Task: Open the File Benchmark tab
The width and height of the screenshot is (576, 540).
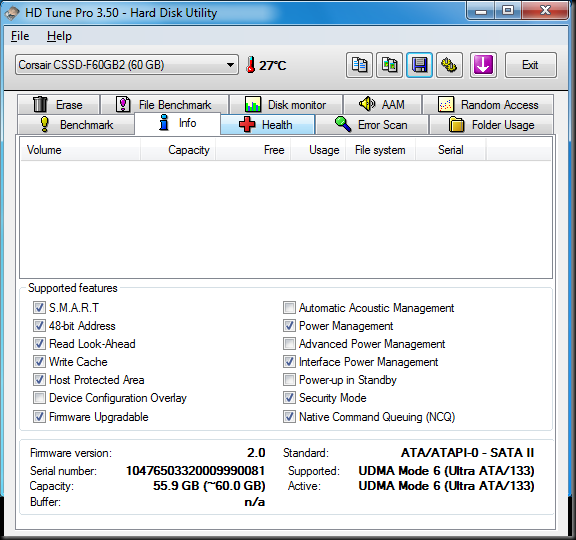Action: click(165, 105)
